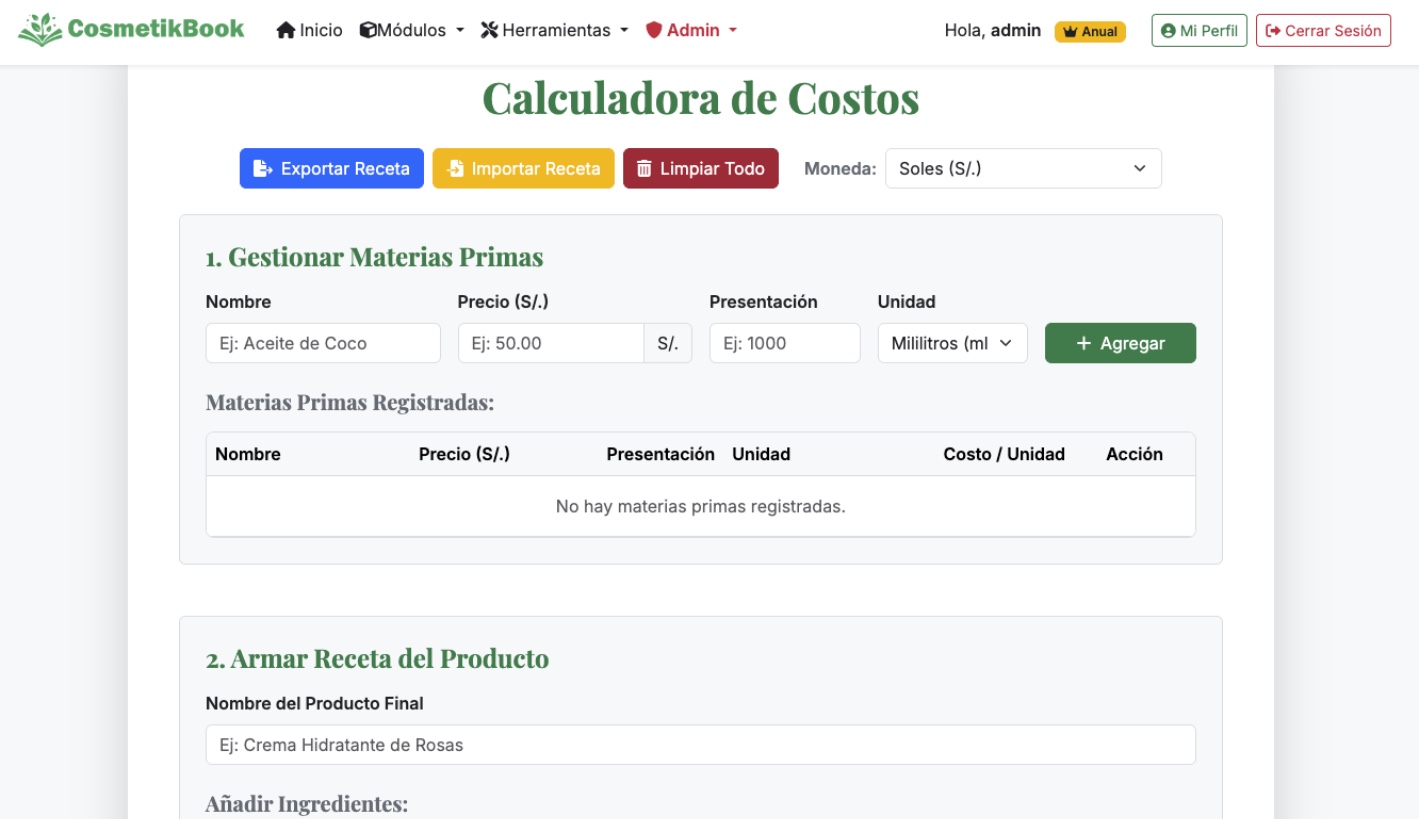Click the crown icon on the Anual badge
This screenshot has height=819, width=1419.
pos(1069,31)
